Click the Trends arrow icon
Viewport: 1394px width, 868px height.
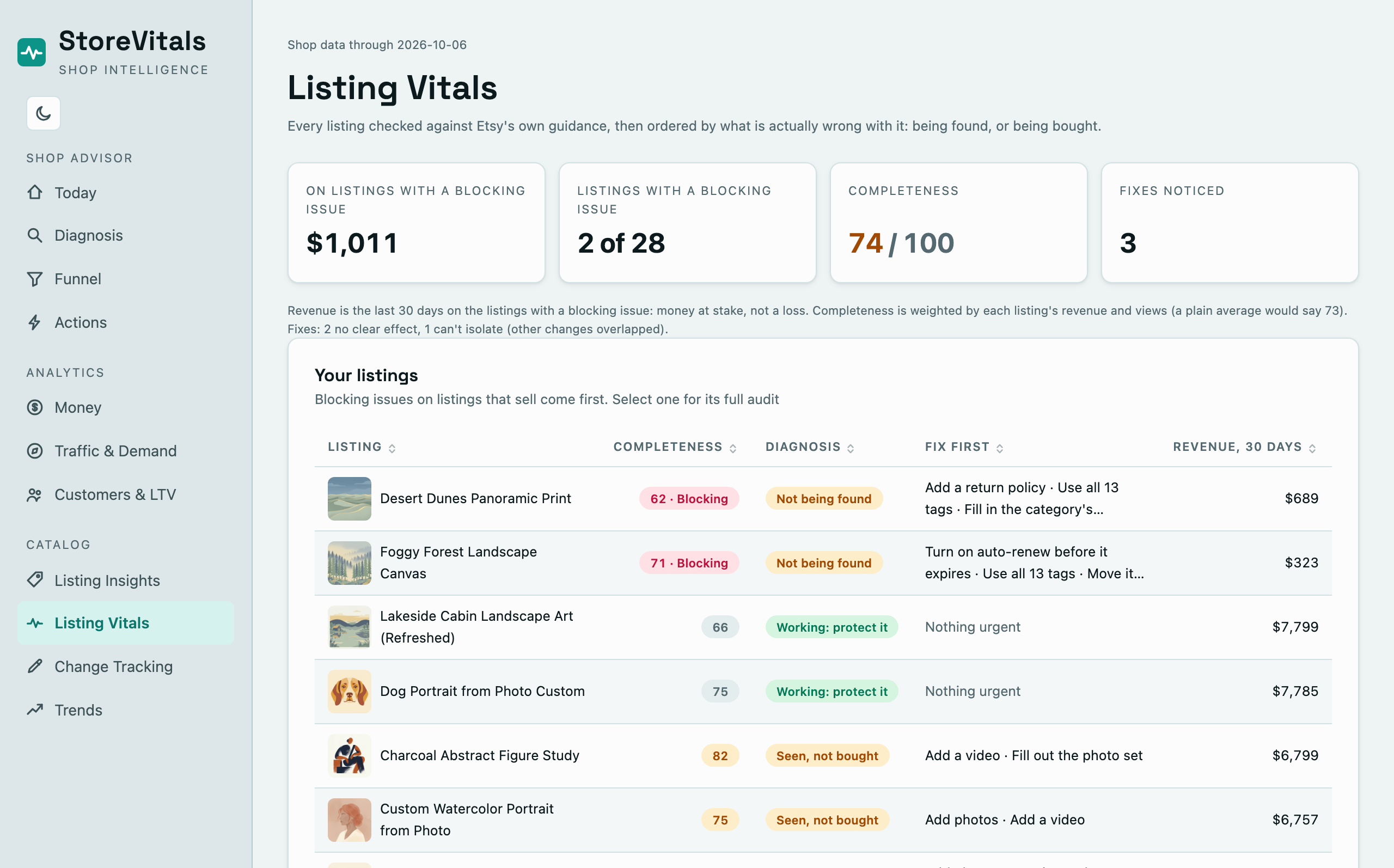pyautogui.click(x=35, y=710)
